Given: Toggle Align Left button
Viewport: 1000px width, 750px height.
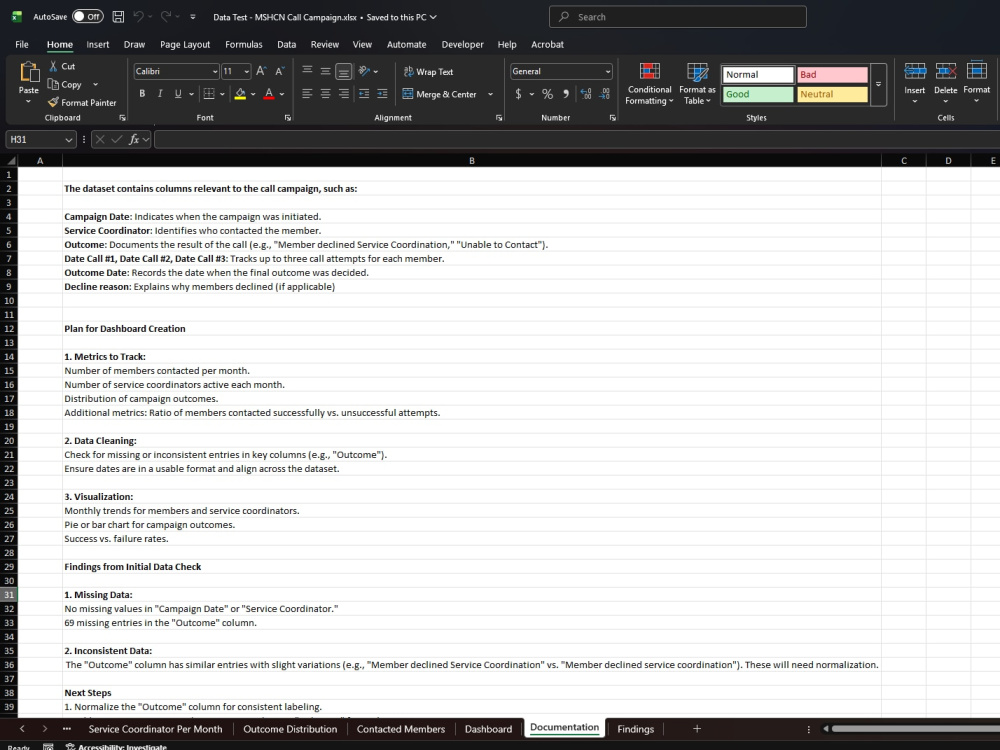Looking at the screenshot, I should [x=307, y=94].
